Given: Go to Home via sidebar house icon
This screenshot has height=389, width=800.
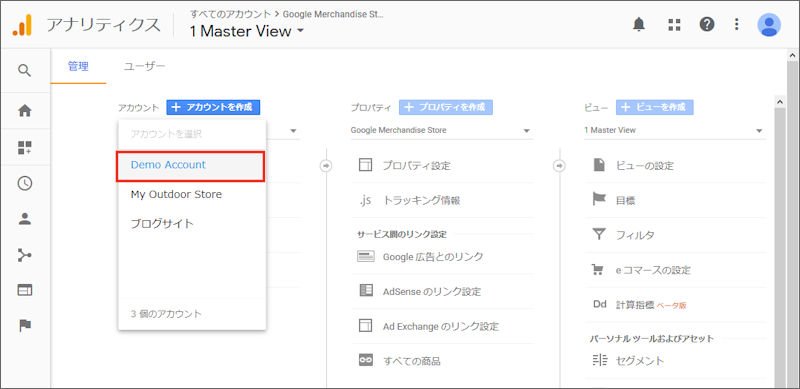Looking at the screenshot, I should [24, 111].
